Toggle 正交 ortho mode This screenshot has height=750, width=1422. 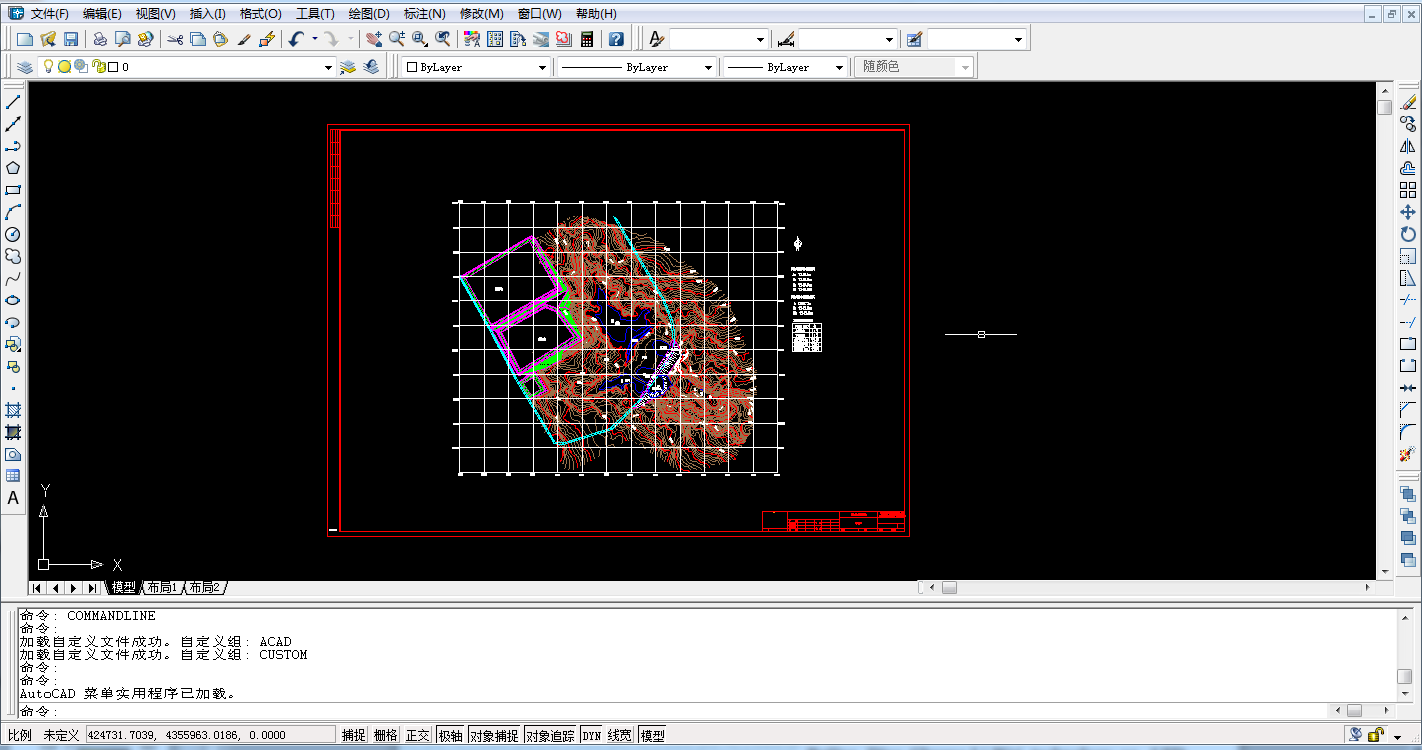pyautogui.click(x=418, y=735)
